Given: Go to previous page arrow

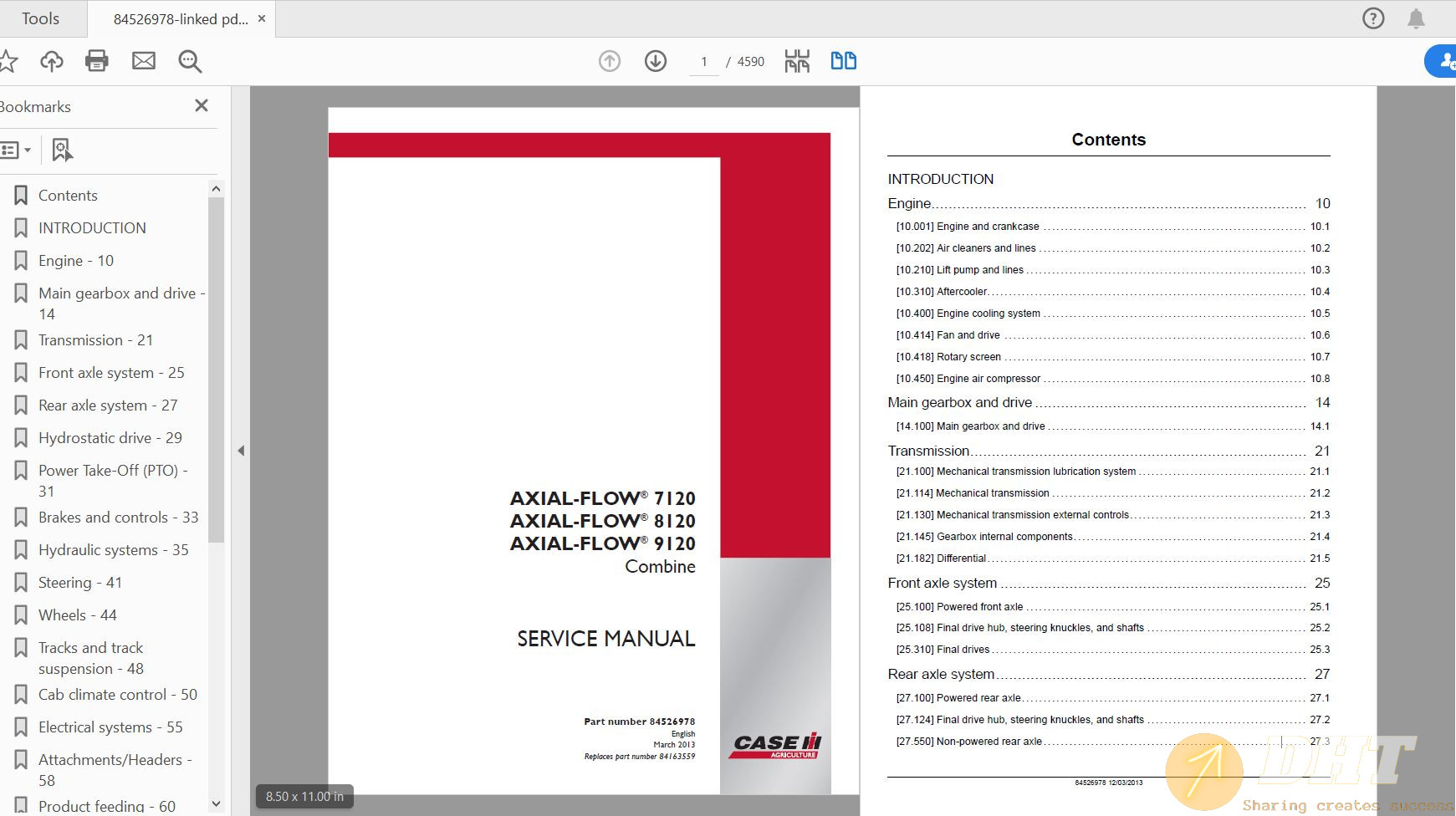Looking at the screenshot, I should point(610,61).
